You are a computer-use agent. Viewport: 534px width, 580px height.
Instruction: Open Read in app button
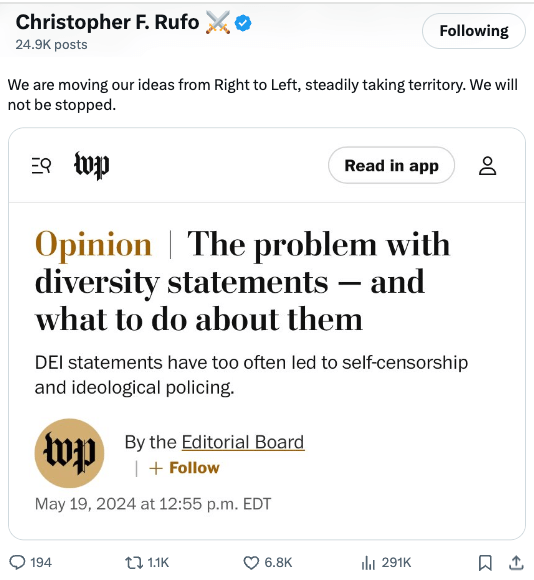coord(391,165)
